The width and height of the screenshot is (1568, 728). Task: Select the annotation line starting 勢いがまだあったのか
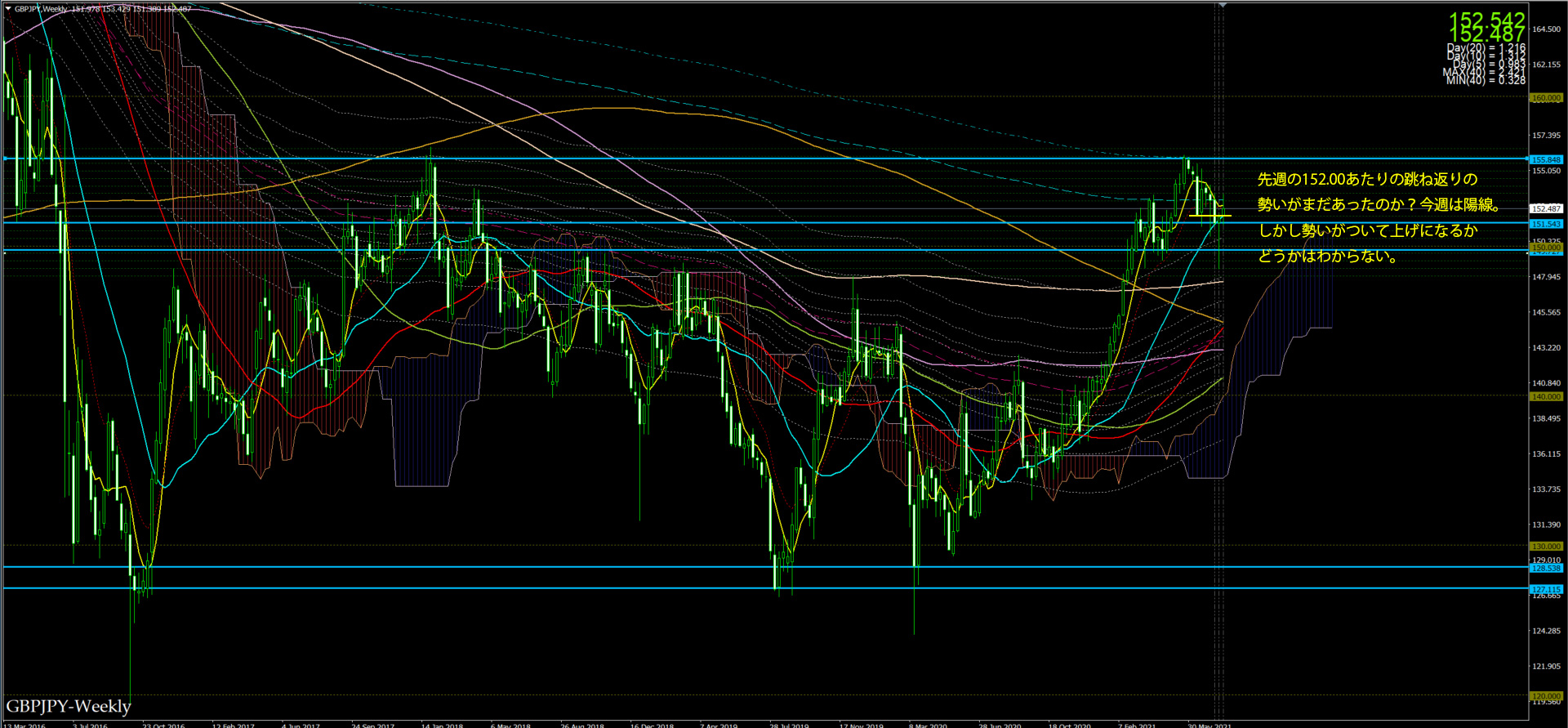[1379, 205]
